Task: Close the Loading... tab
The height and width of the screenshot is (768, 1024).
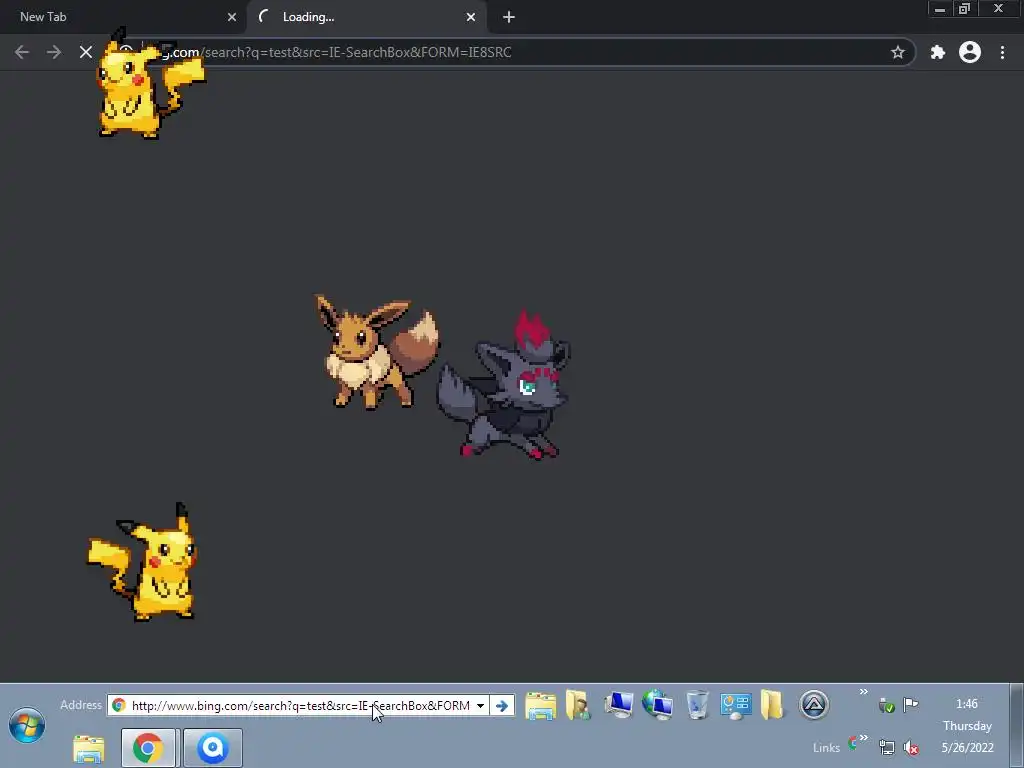Action: click(x=471, y=17)
